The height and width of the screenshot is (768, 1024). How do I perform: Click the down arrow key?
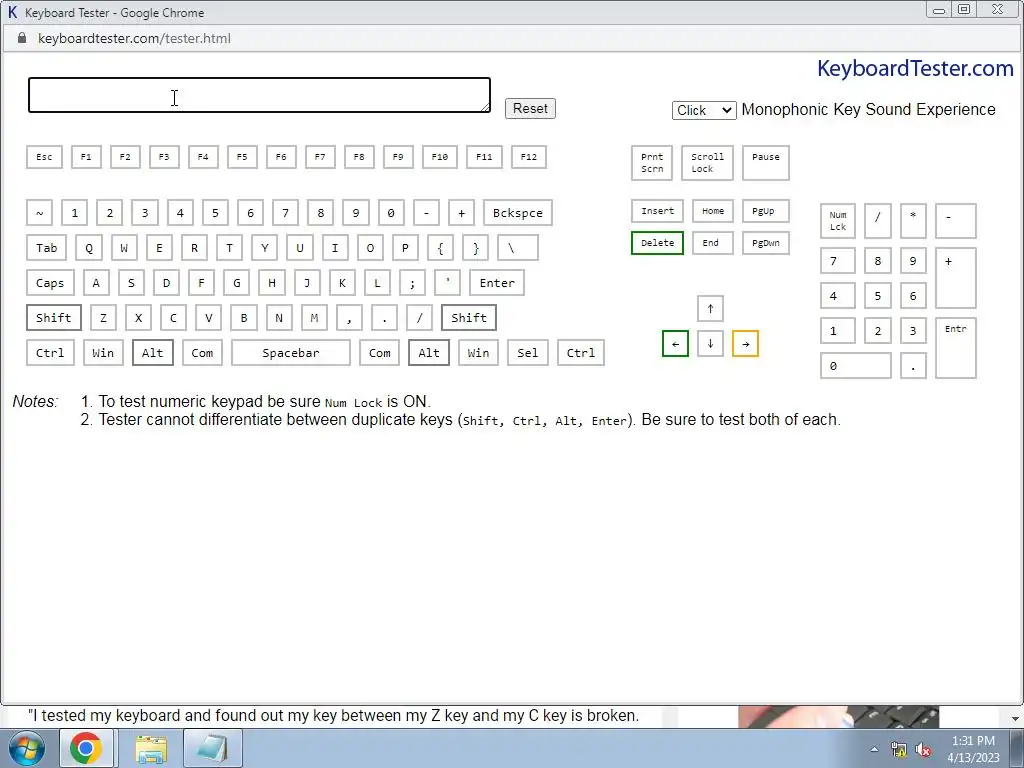(711, 344)
